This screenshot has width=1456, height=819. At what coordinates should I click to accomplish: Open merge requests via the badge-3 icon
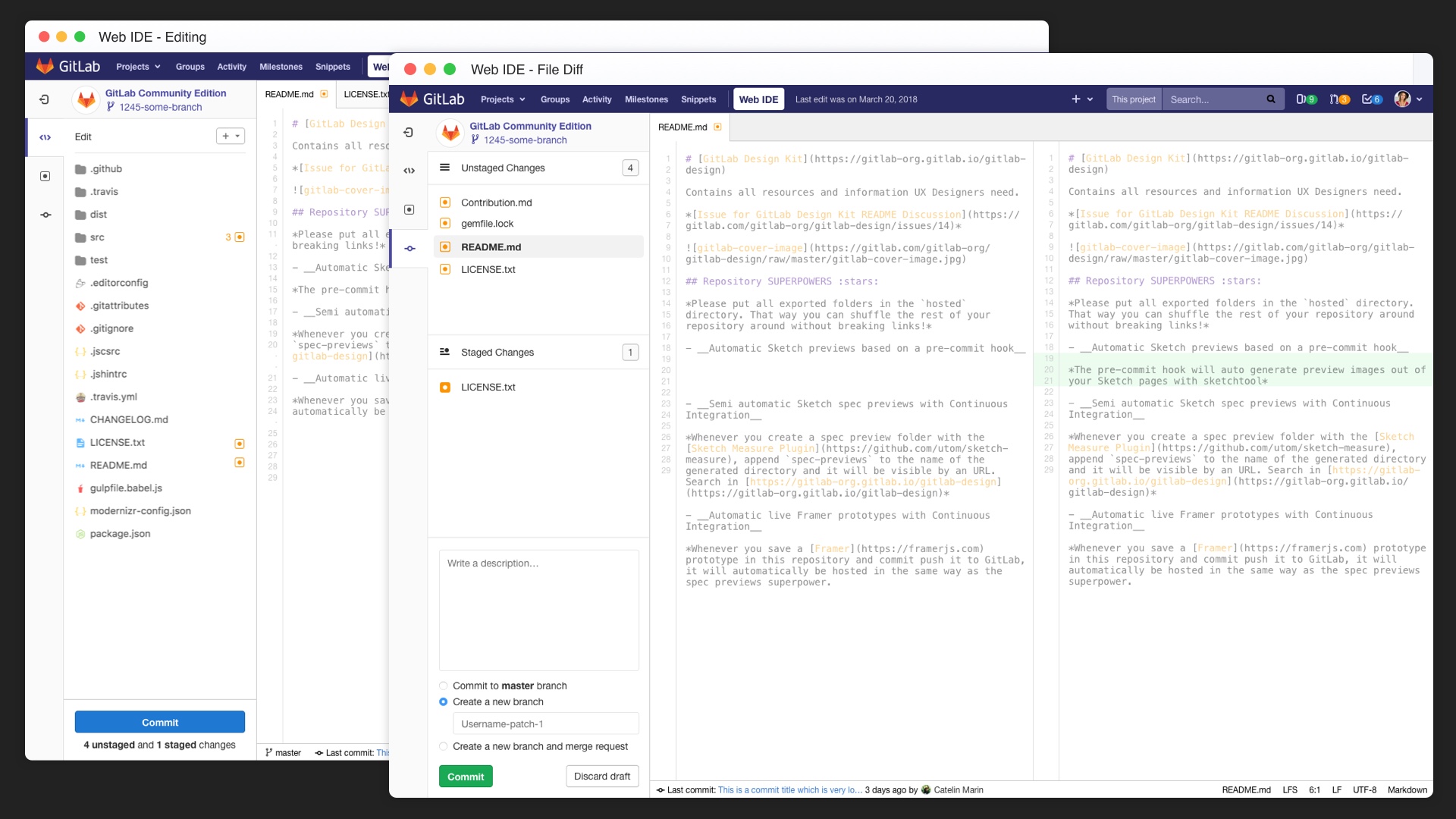(1339, 99)
